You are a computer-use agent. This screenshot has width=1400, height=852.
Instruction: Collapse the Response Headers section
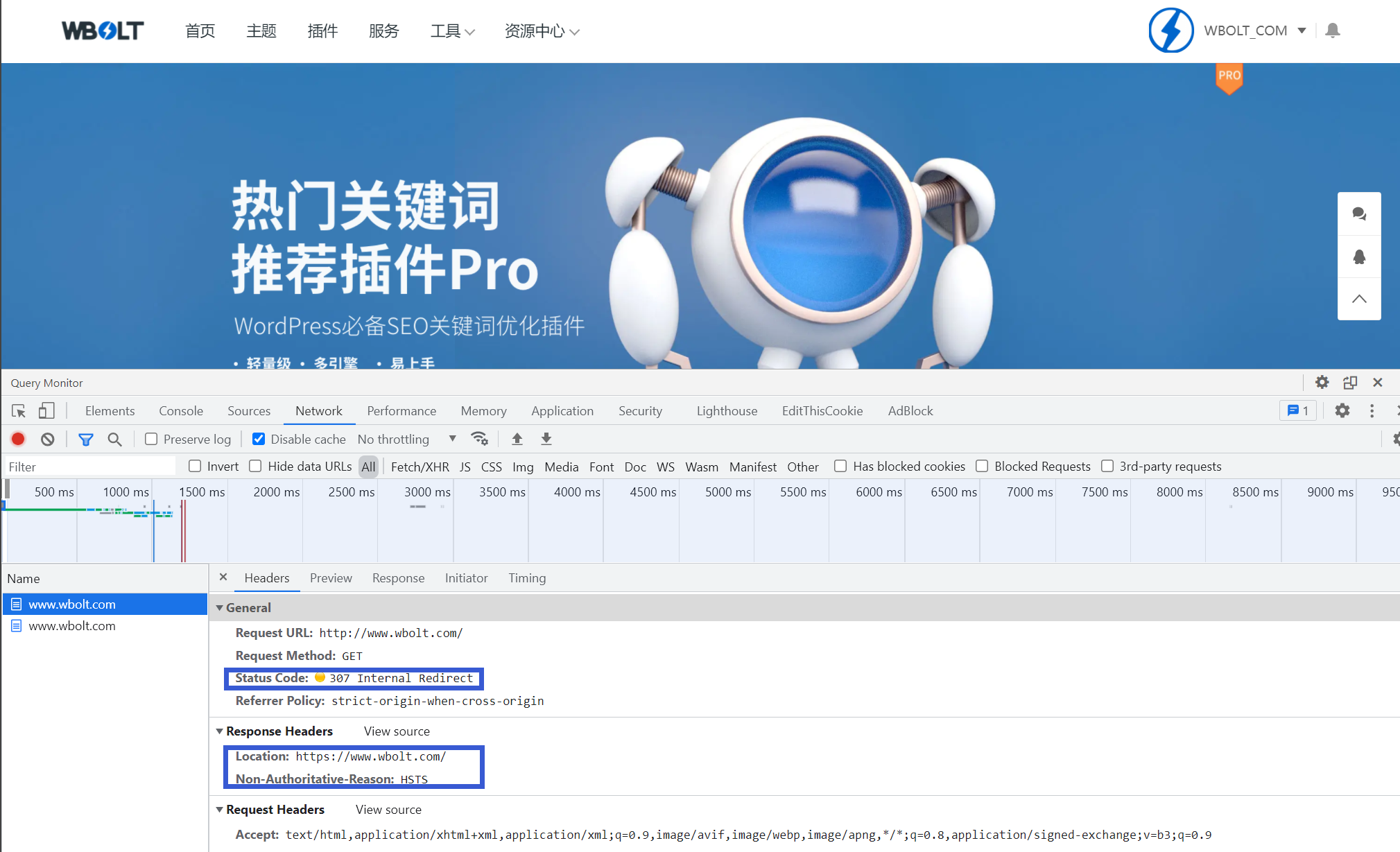[x=220, y=731]
